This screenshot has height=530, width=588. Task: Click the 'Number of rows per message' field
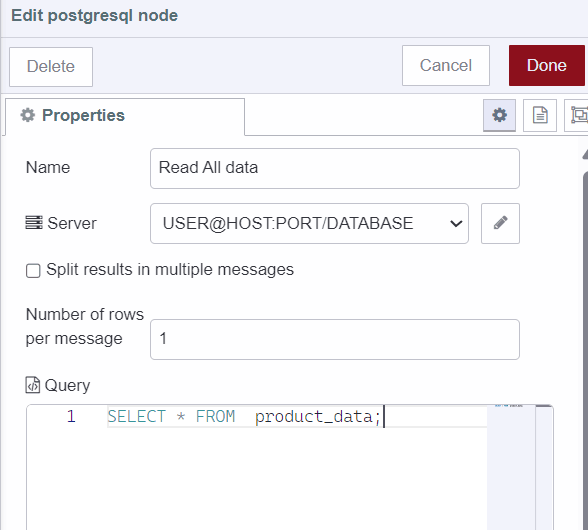(x=335, y=339)
